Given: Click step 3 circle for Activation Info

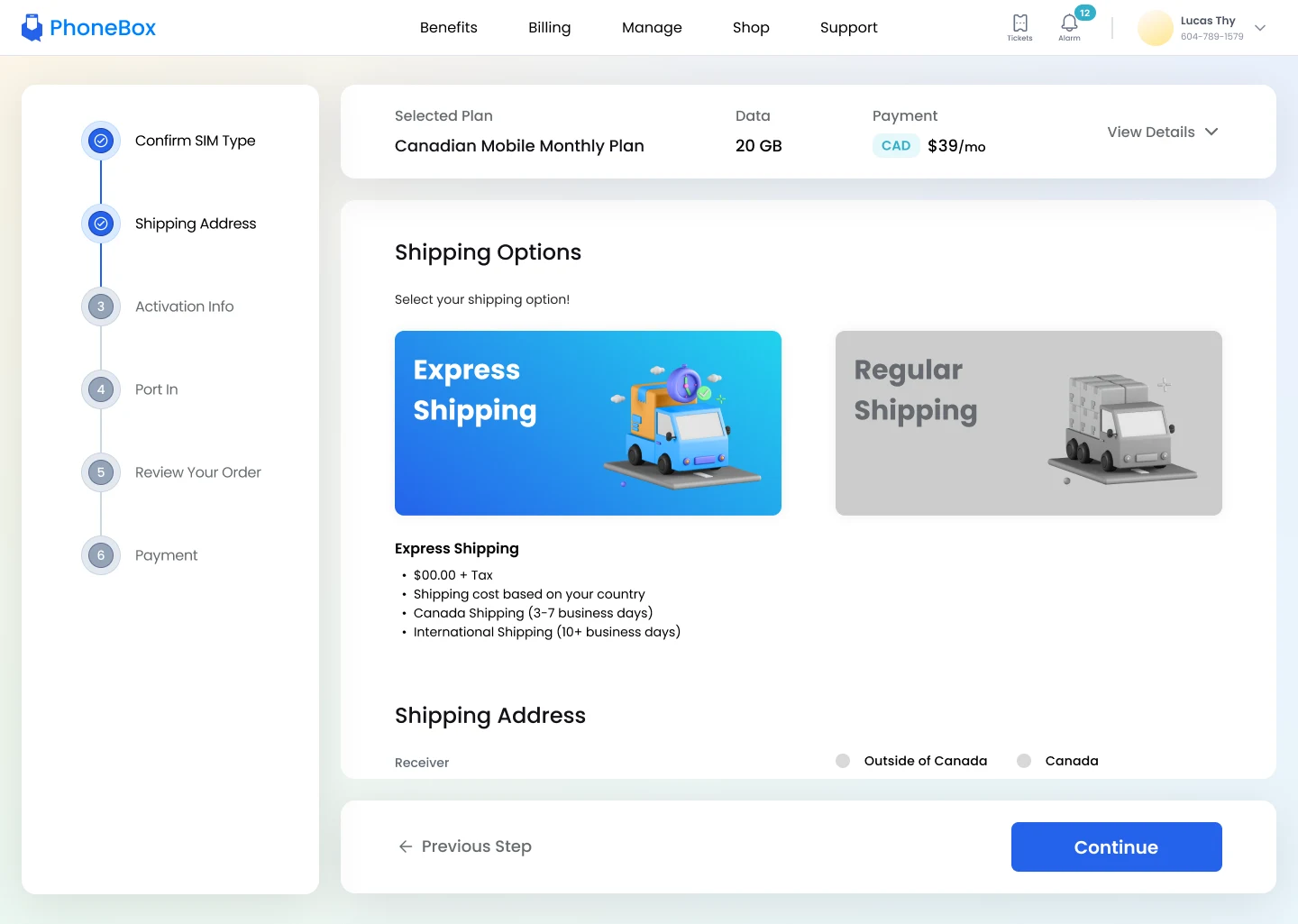Looking at the screenshot, I should (101, 306).
